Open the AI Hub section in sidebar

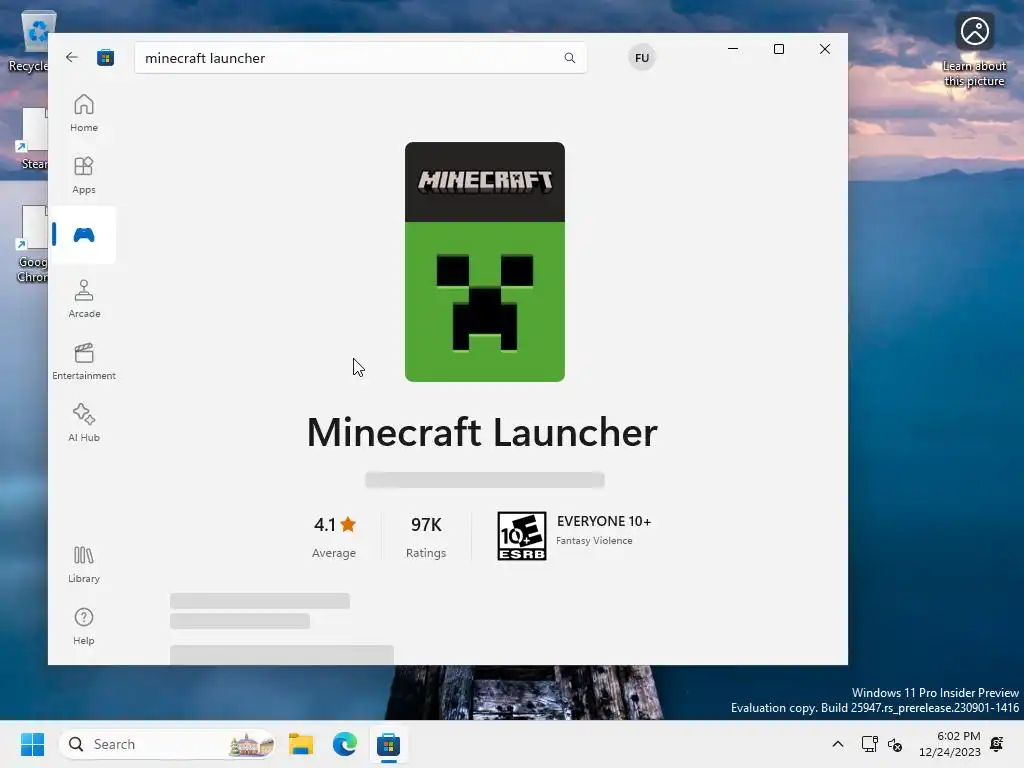click(84, 423)
